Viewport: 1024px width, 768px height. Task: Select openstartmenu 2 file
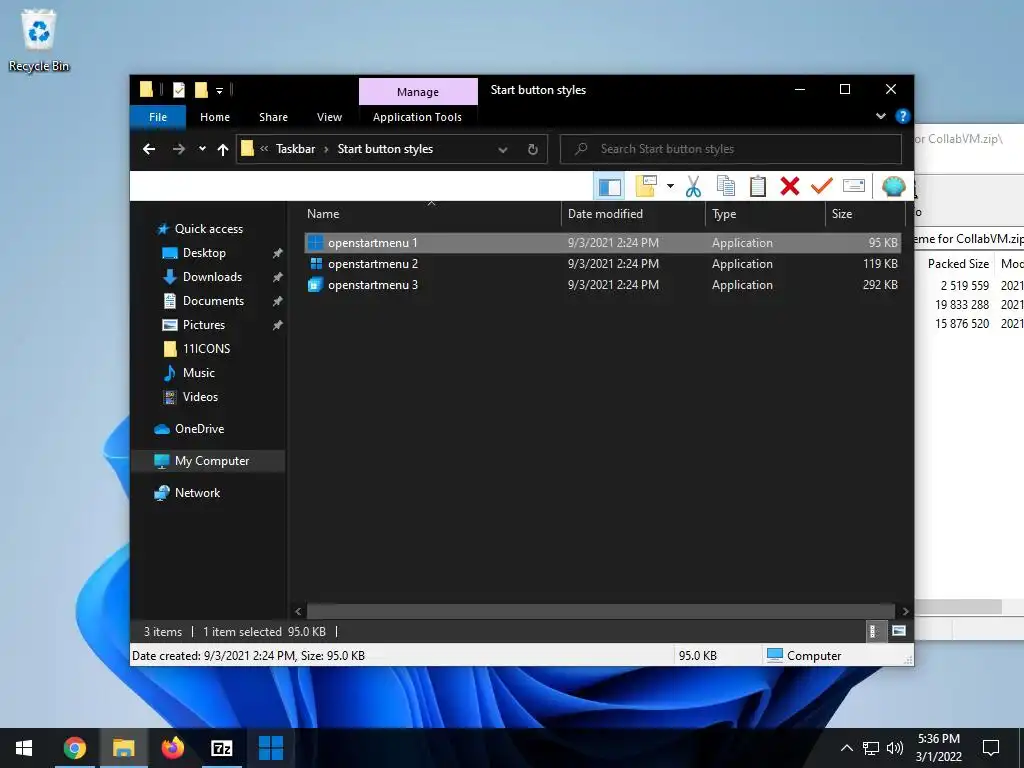pyautogui.click(x=603, y=264)
